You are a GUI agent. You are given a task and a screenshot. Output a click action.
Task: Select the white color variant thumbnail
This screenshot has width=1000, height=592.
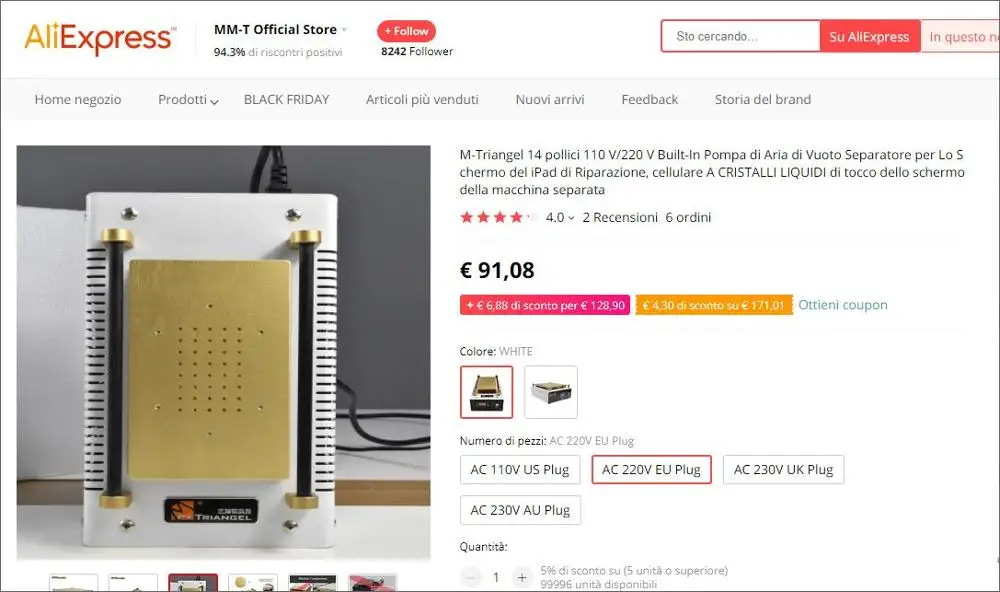(x=487, y=392)
